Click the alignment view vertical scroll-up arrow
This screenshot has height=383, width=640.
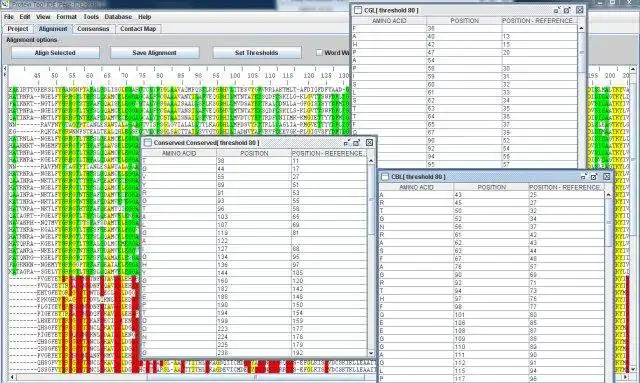pyautogui.click(x=633, y=69)
